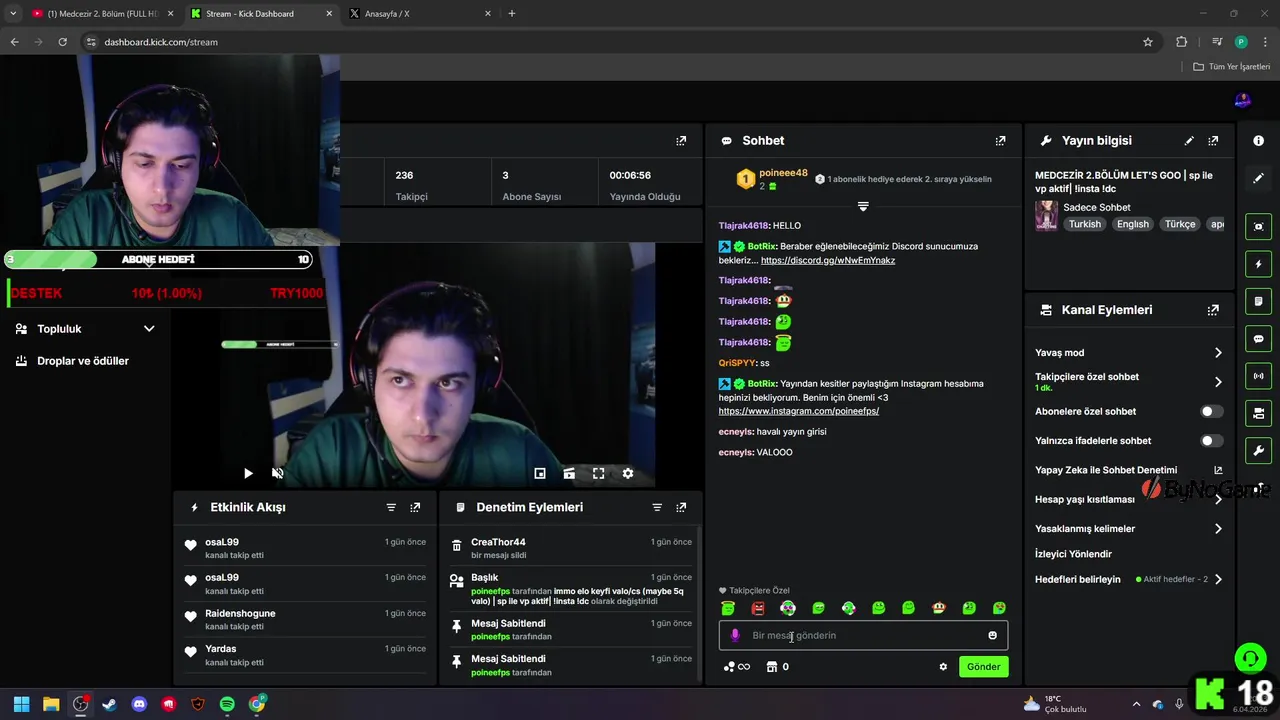
Task: Toggle the channel actions sidebar icon
Action: (1258, 413)
